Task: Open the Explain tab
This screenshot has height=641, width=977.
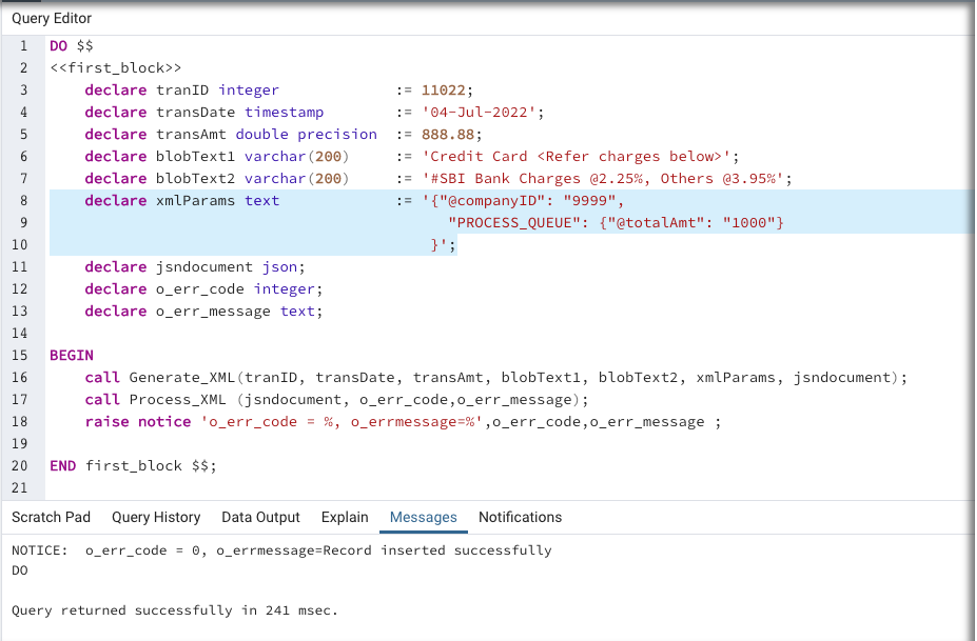Action: [x=344, y=517]
